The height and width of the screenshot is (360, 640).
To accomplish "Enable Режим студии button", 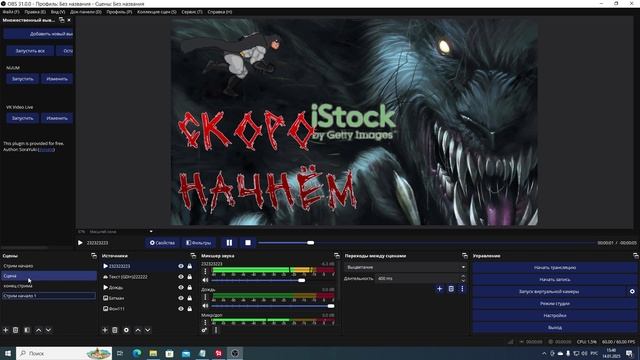I will 555,303.
